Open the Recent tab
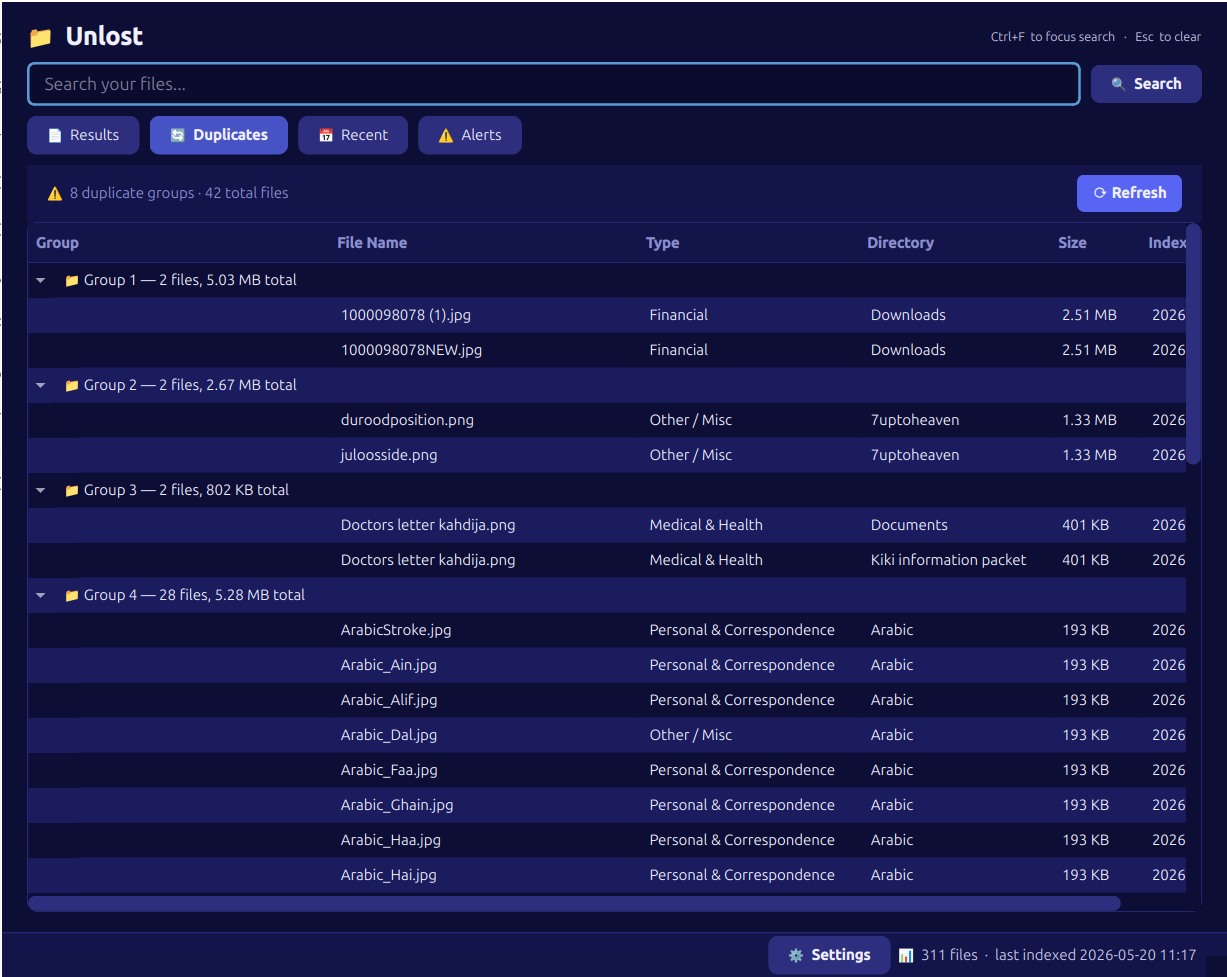 tap(353, 135)
